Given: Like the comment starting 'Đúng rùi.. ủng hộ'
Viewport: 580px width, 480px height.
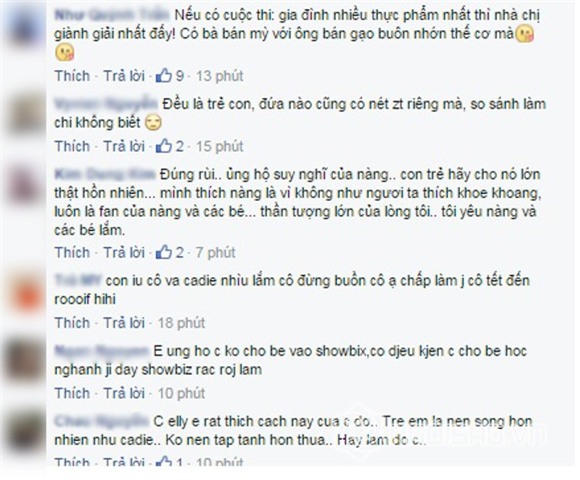Looking at the screenshot, I should (x=72, y=253).
